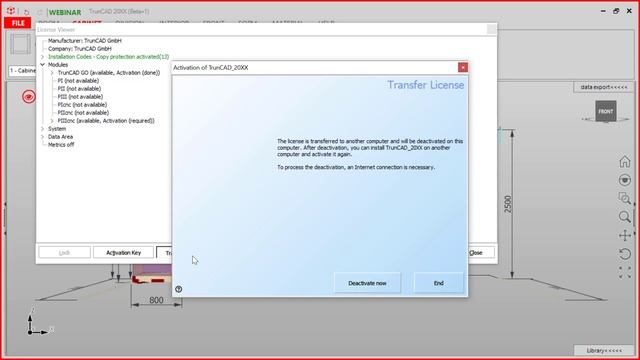
Task: Click the TrunCAD application logo icon
Action: coord(11,11)
